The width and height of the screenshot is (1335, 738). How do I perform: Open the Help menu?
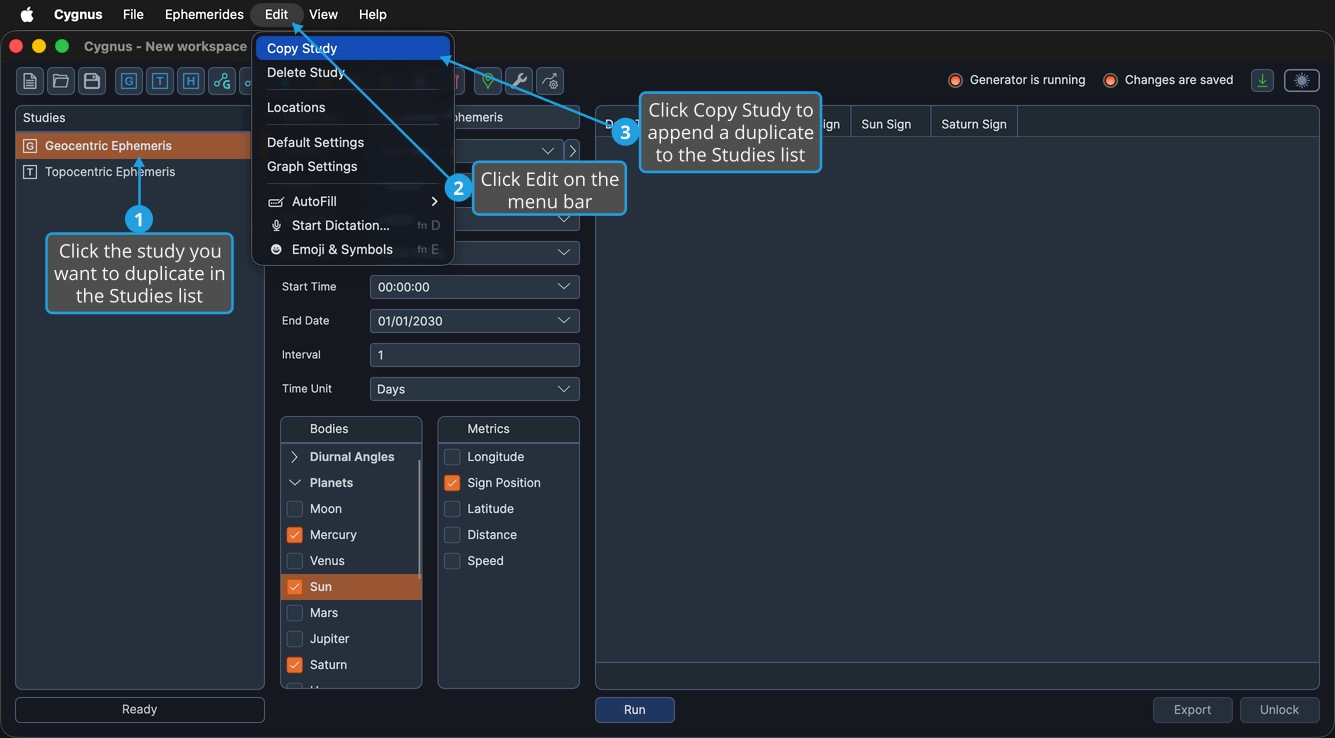coord(373,14)
